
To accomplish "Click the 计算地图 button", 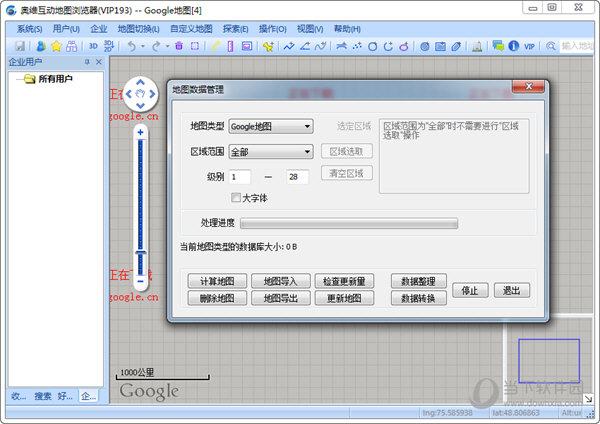I will point(217,281).
